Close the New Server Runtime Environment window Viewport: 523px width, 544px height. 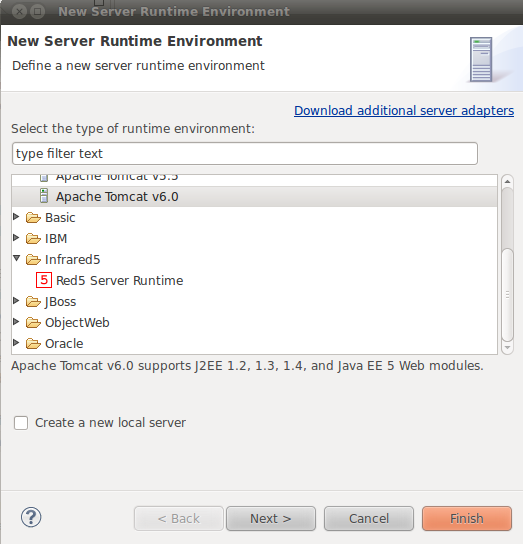pyautogui.click(x=19, y=12)
